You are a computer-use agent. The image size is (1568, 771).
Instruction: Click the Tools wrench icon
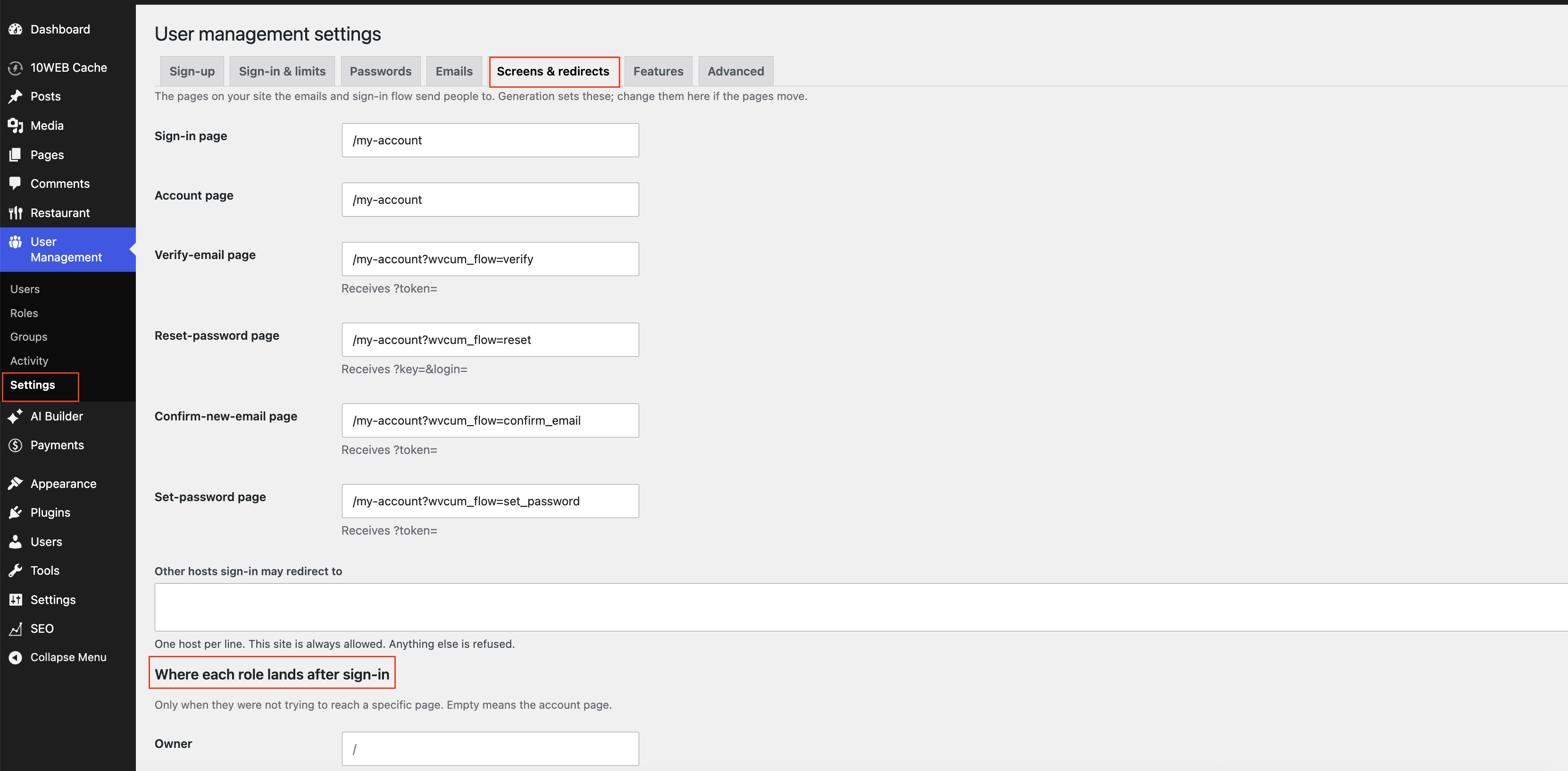[x=15, y=570]
